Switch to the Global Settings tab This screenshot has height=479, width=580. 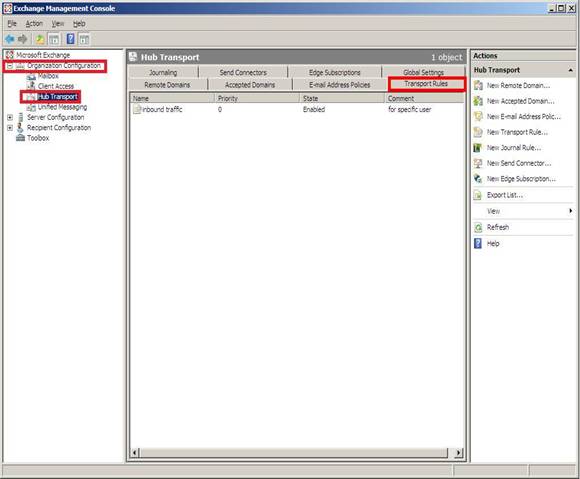coord(423,72)
